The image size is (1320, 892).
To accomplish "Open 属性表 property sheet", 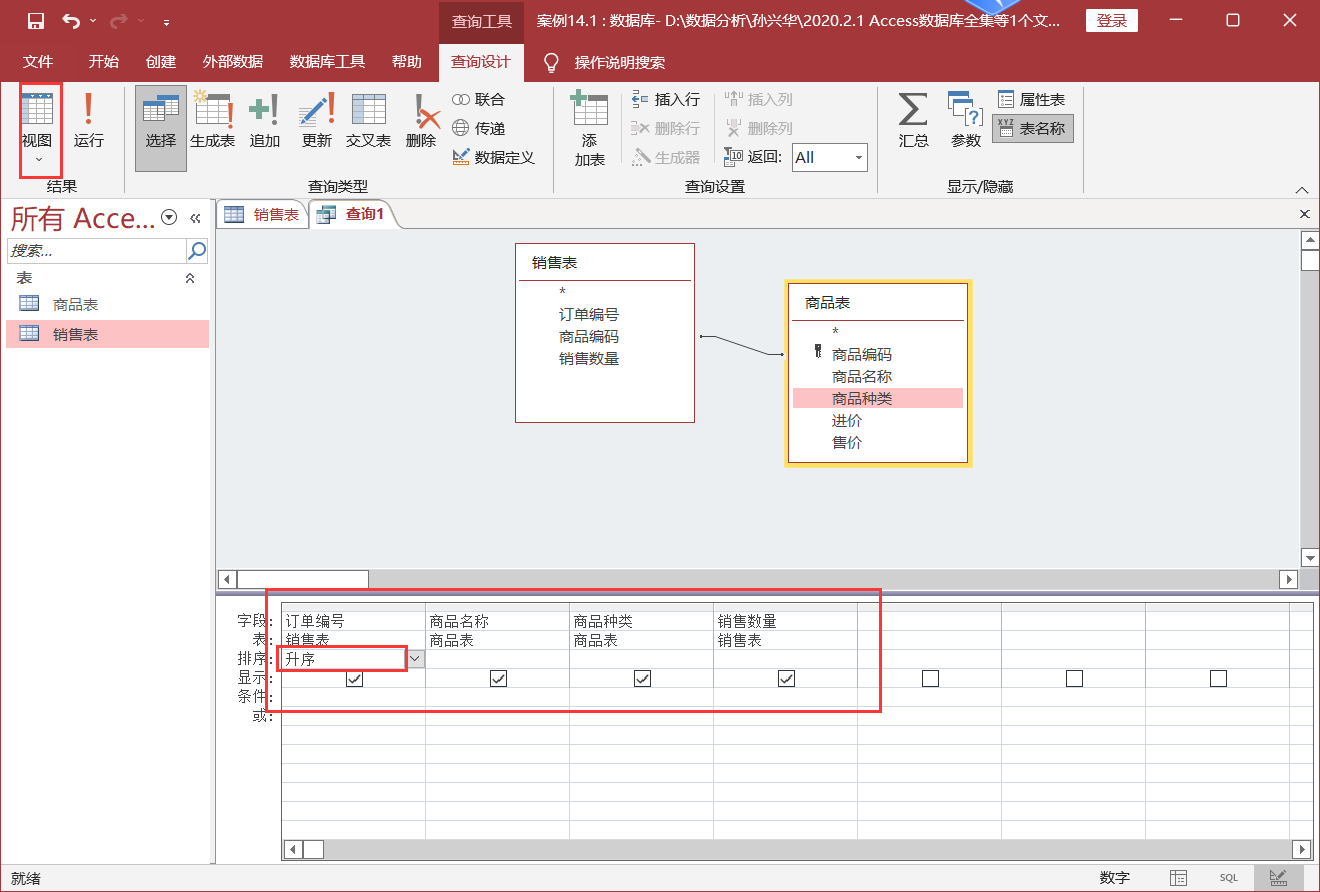I will (x=1032, y=99).
